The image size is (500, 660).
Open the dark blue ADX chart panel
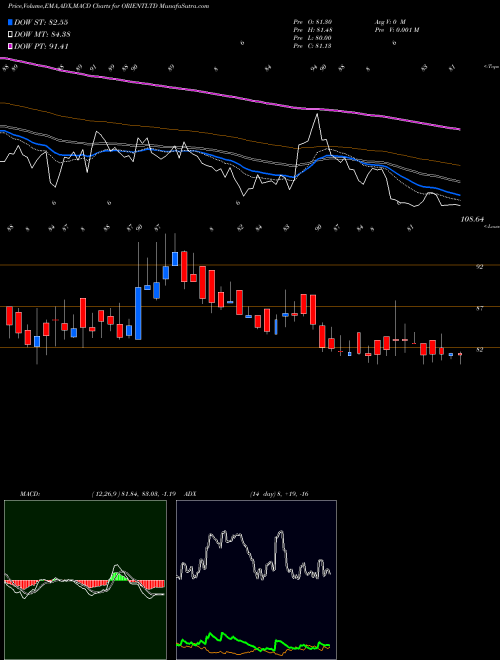(x=256, y=580)
